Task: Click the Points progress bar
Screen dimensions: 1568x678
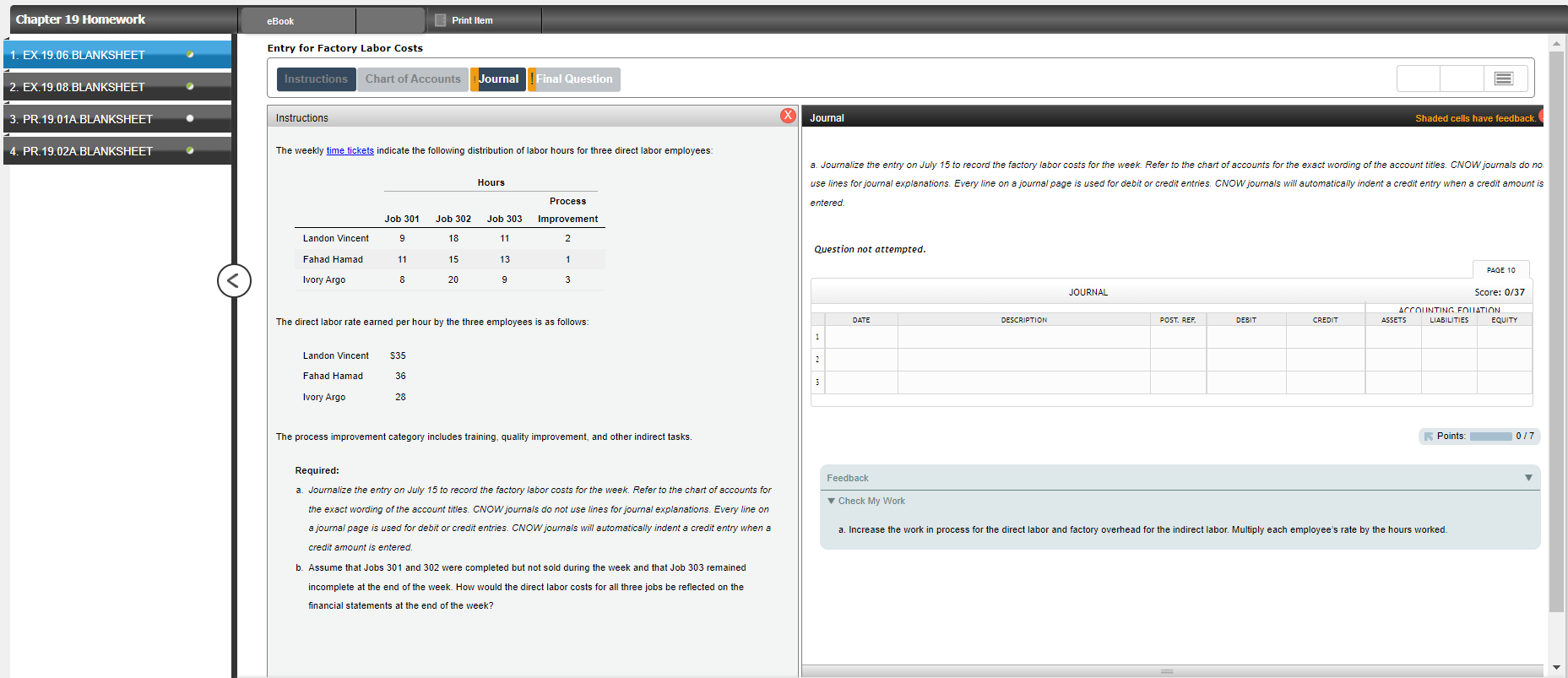Action: 1491,437
